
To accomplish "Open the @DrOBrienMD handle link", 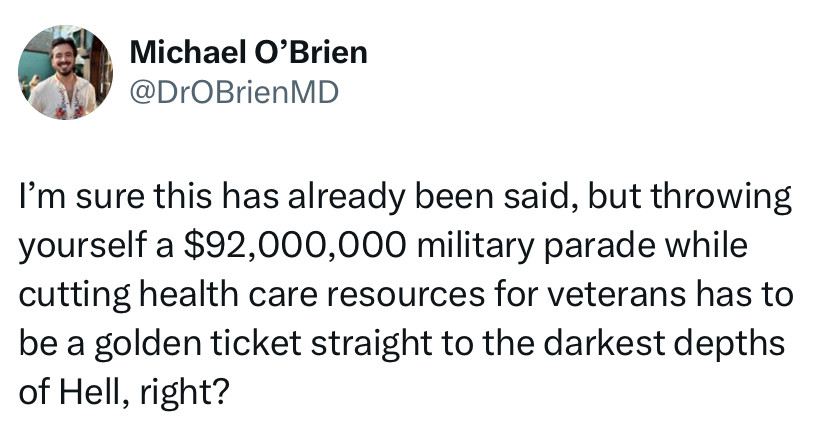I will [234, 92].
